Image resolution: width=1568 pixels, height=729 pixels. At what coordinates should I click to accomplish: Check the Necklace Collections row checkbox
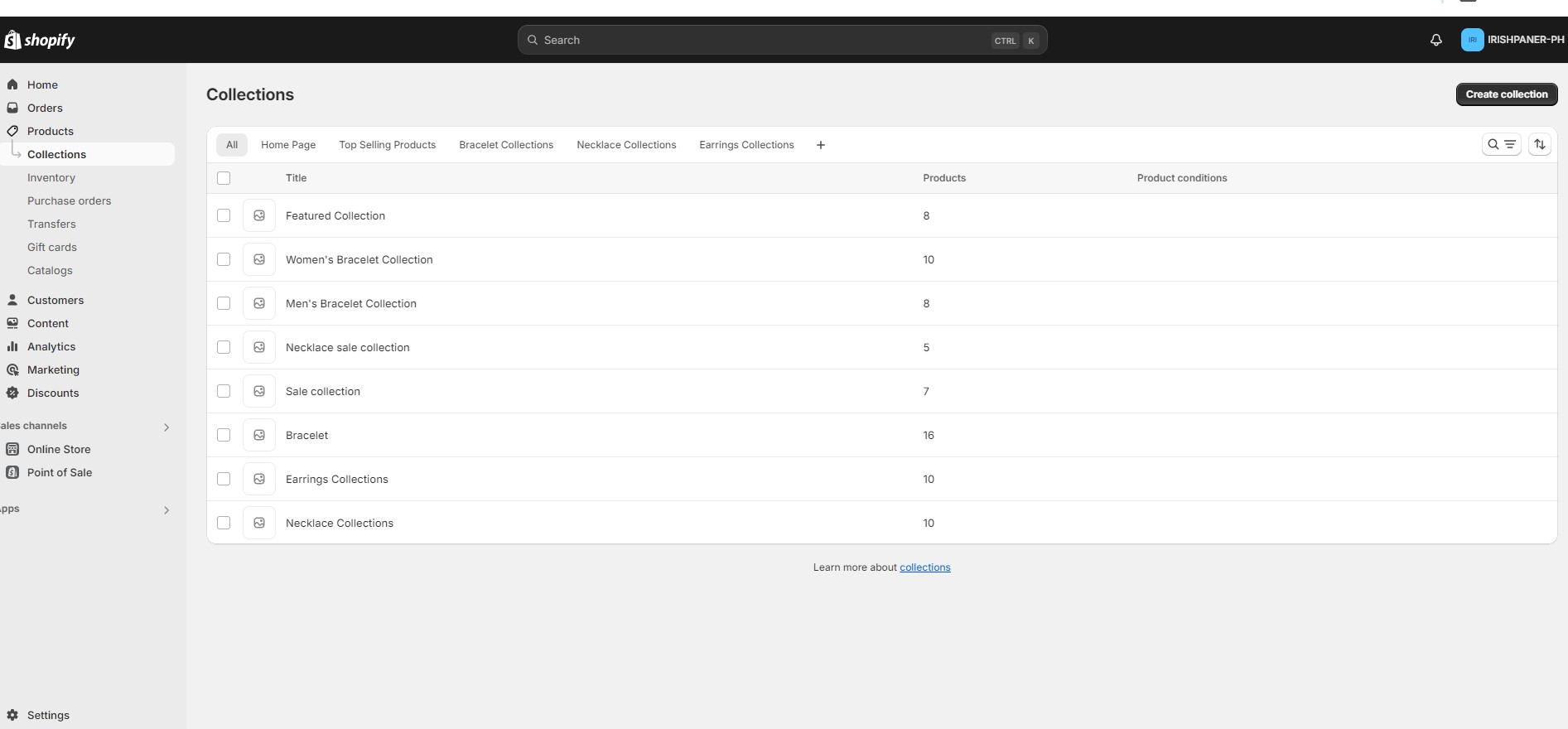pos(224,523)
